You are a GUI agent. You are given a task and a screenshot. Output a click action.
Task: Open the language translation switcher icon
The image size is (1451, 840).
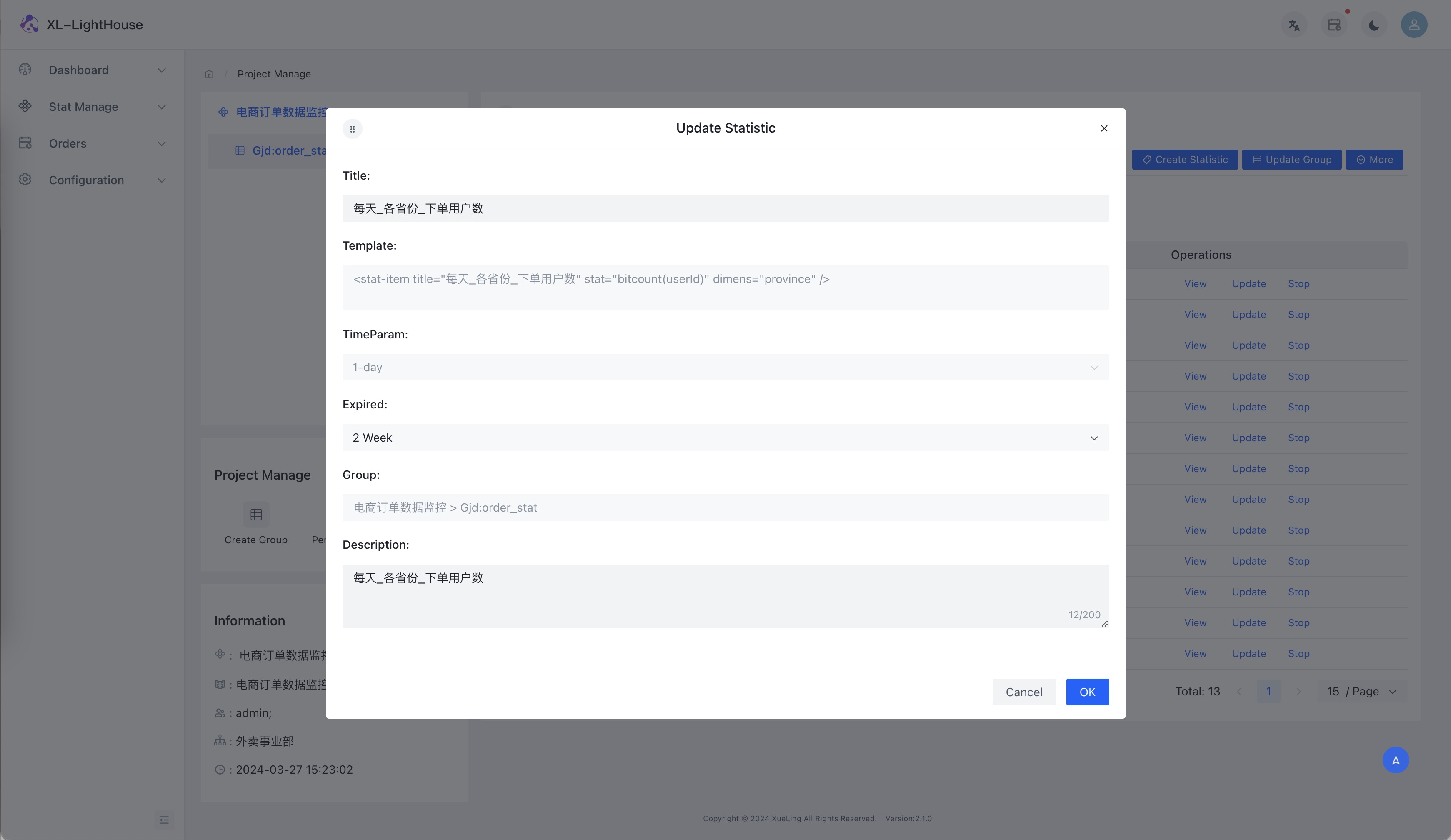pyautogui.click(x=1294, y=25)
